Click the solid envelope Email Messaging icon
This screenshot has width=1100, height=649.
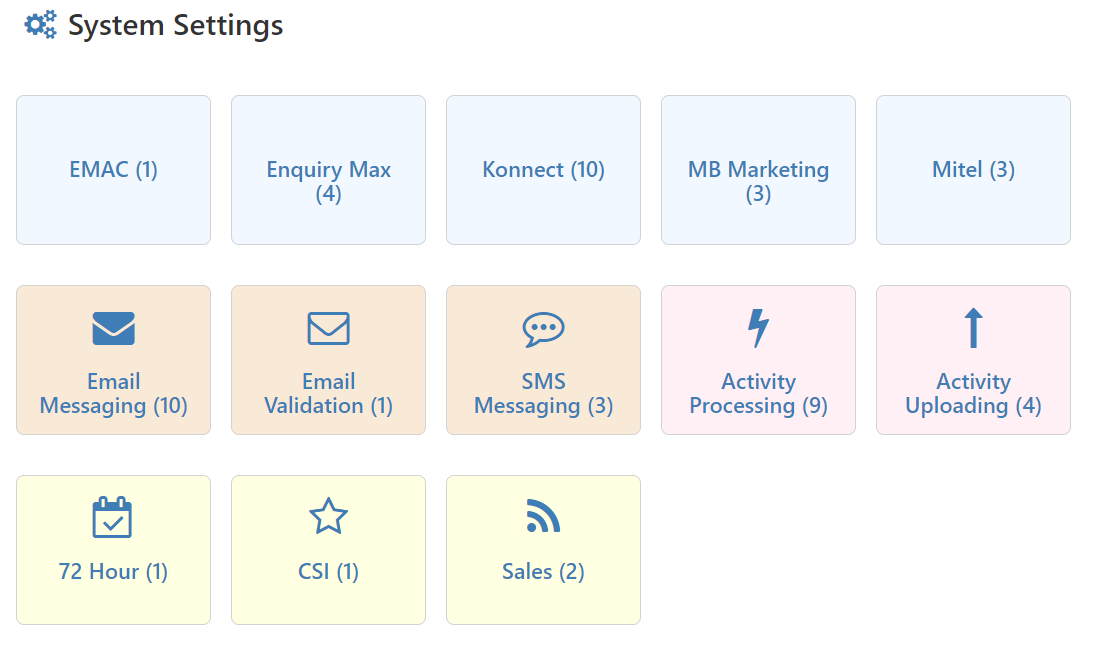[113, 328]
